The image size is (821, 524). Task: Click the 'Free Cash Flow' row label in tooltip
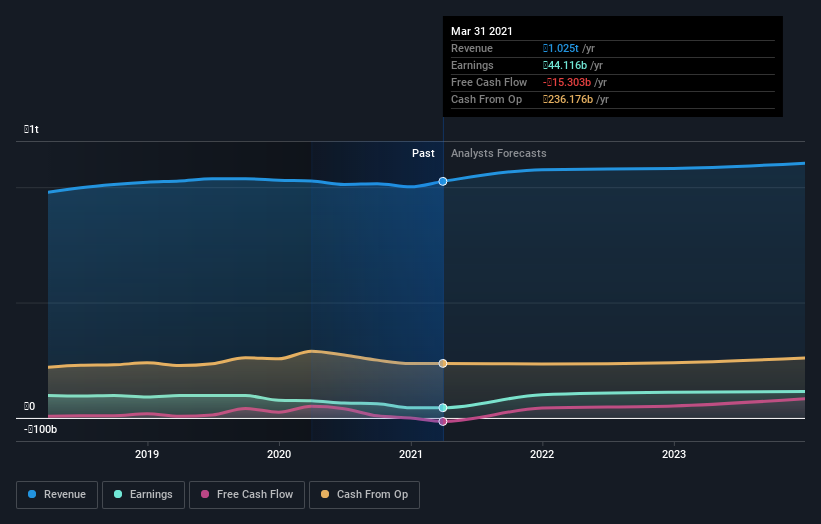click(489, 82)
